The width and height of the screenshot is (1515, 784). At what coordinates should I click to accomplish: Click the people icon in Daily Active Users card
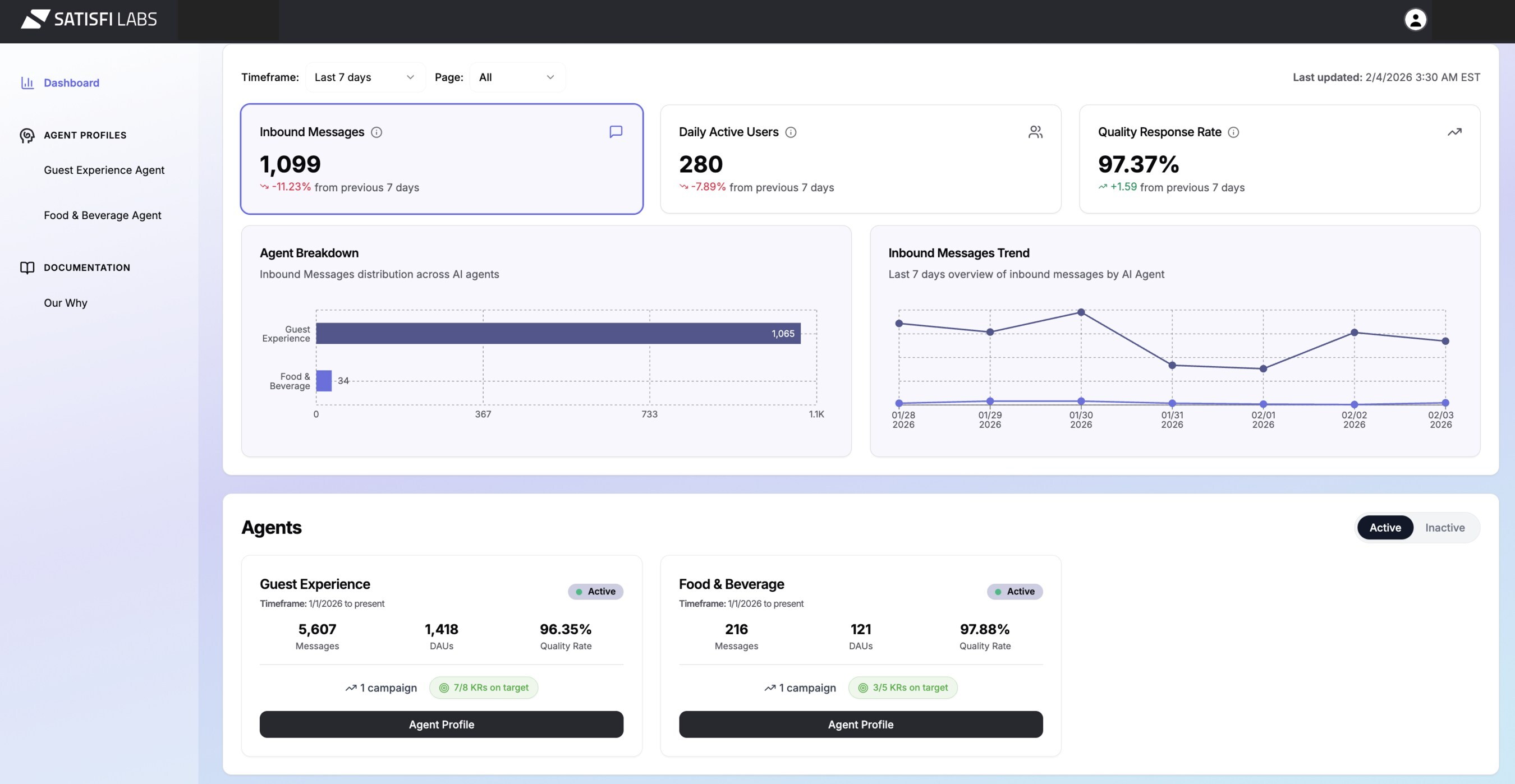tap(1035, 132)
